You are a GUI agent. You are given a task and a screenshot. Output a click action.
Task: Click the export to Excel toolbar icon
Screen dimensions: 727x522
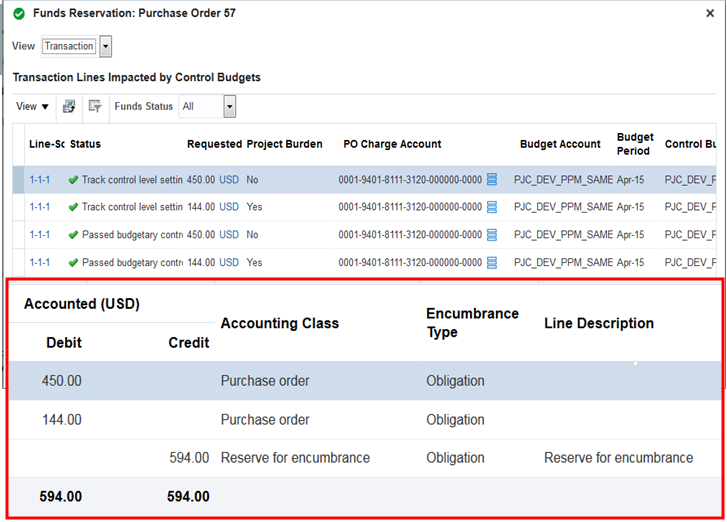click(69, 106)
